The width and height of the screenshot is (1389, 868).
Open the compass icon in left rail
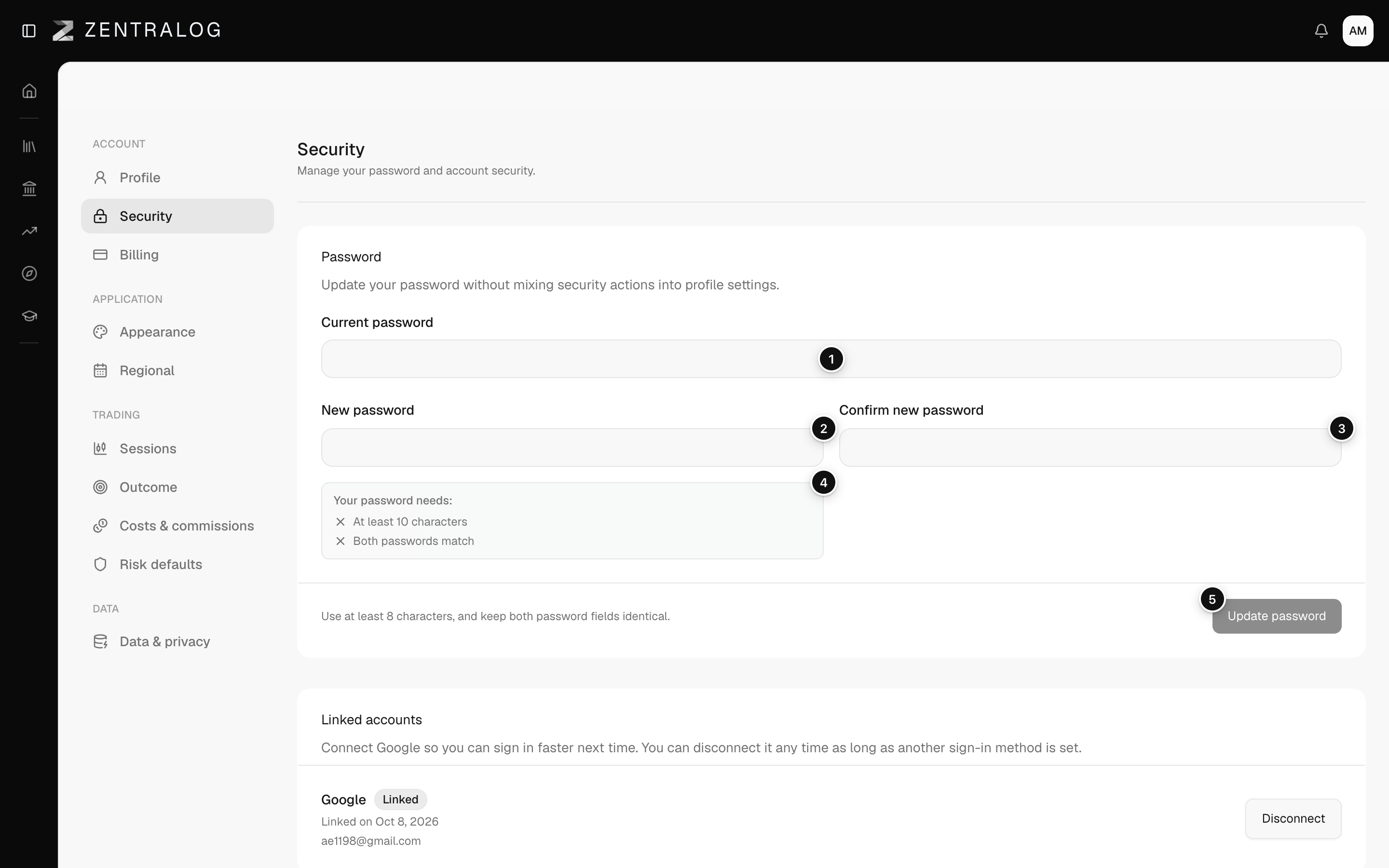[29, 273]
